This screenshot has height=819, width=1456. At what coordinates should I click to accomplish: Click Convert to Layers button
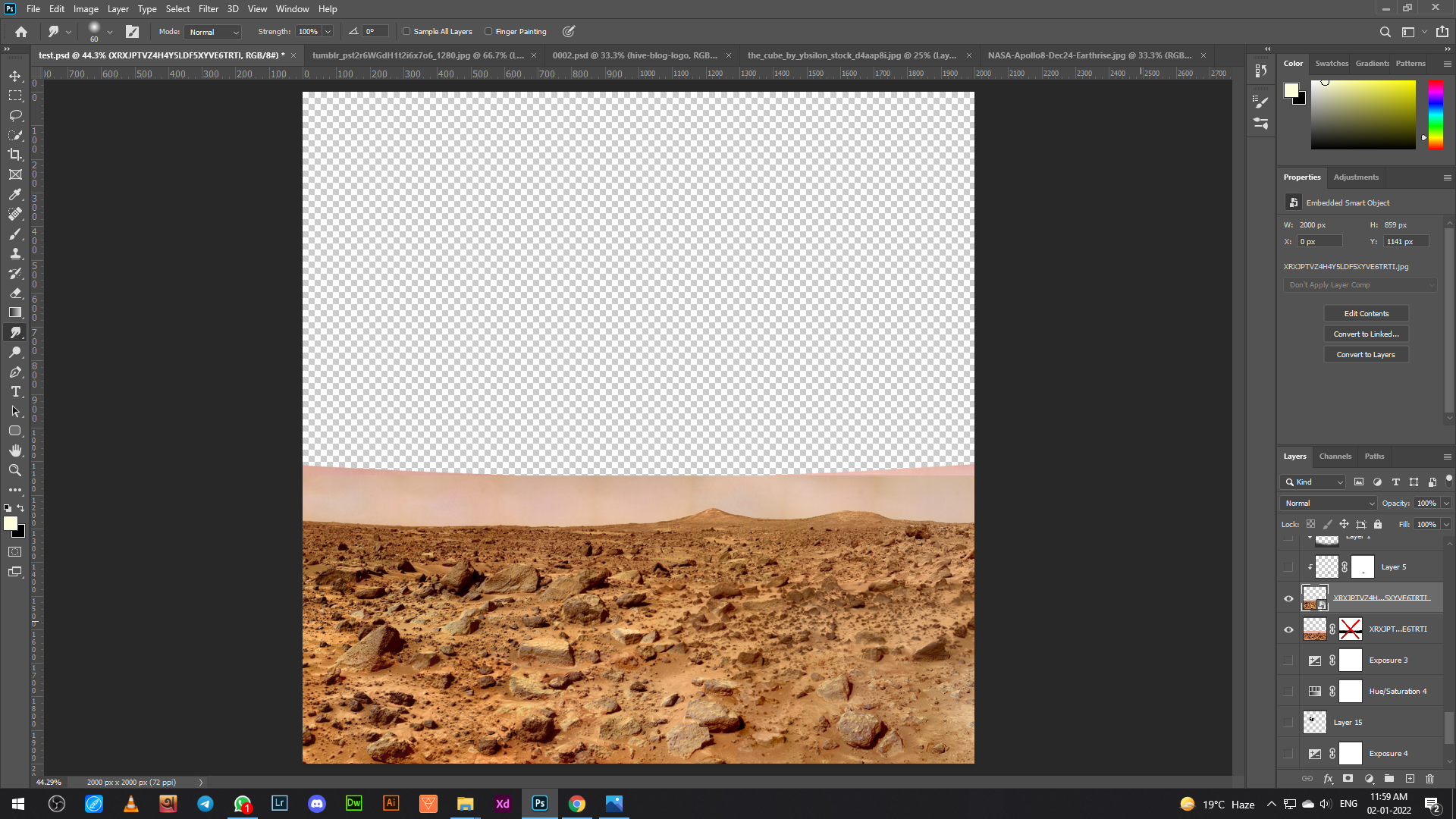1366,354
